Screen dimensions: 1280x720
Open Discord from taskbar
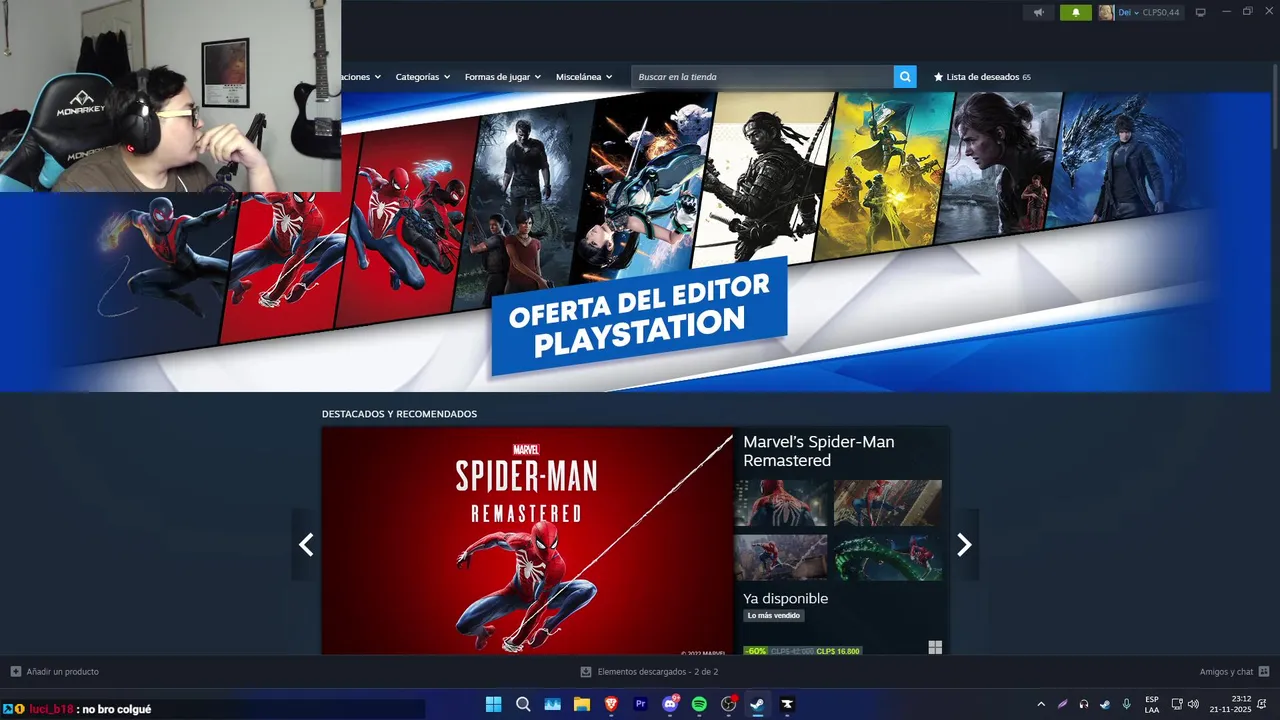coord(670,704)
